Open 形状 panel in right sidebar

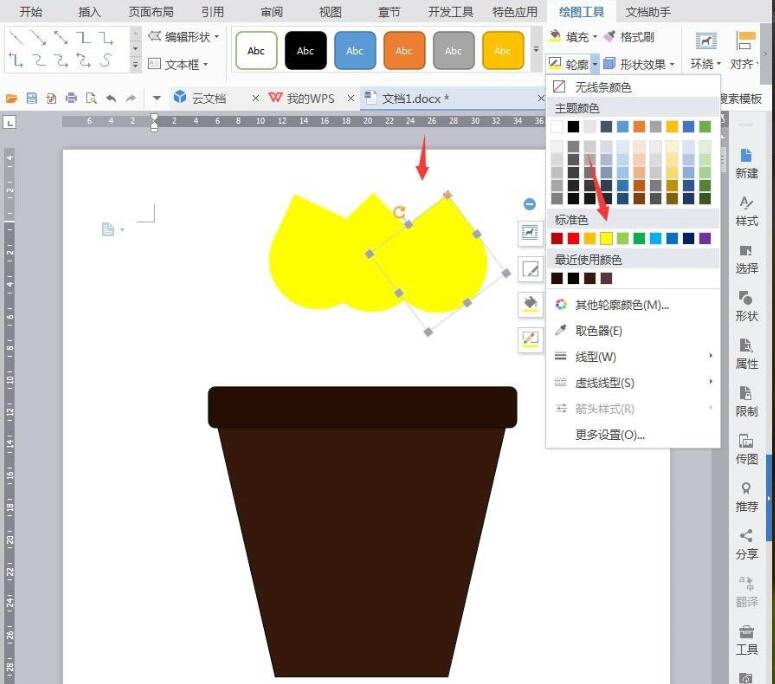pyautogui.click(x=746, y=306)
